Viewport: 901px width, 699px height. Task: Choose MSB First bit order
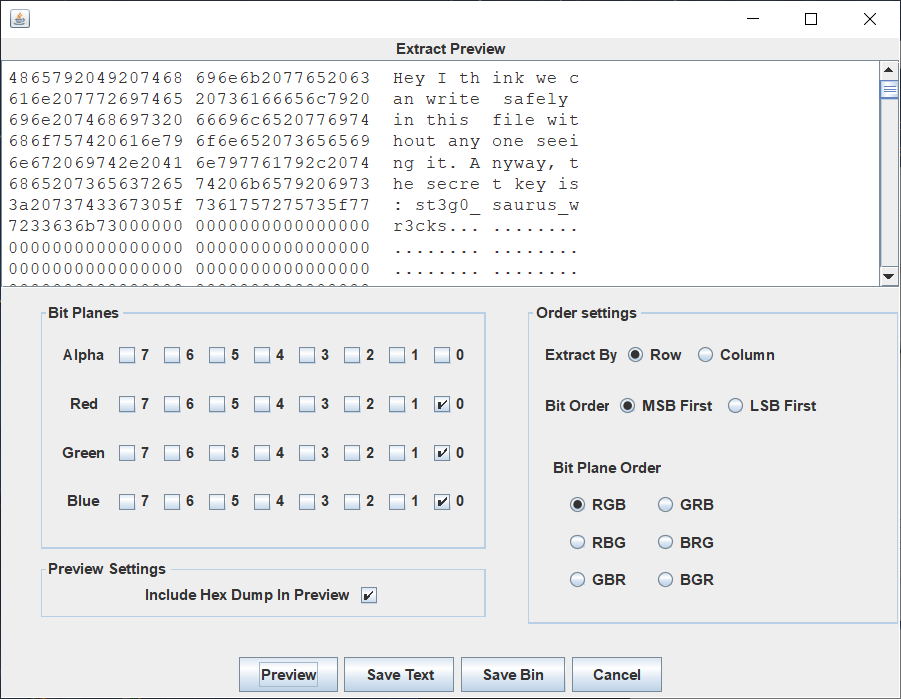click(x=627, y=406)
